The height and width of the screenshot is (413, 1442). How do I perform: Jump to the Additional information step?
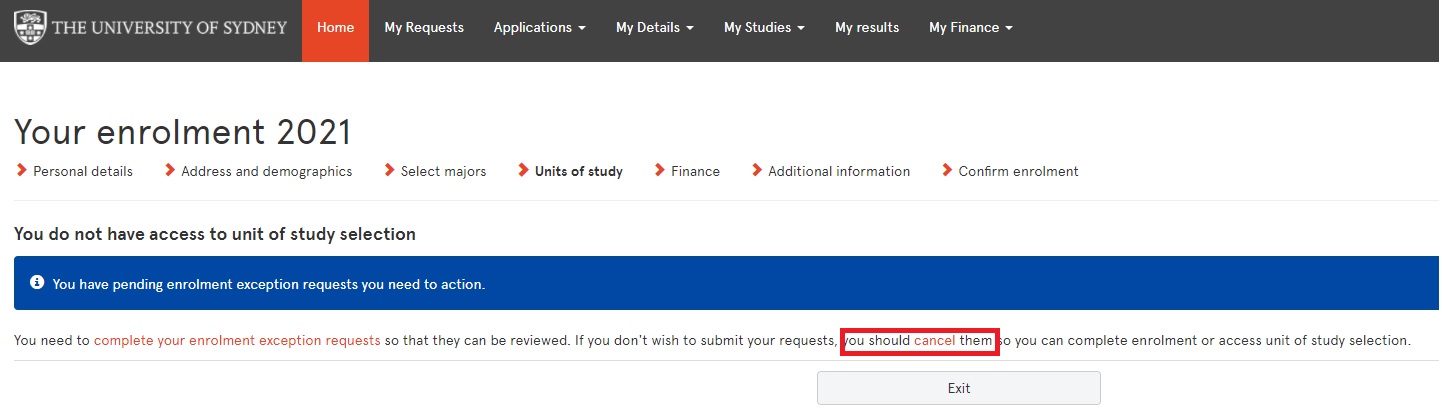[839, 172]
